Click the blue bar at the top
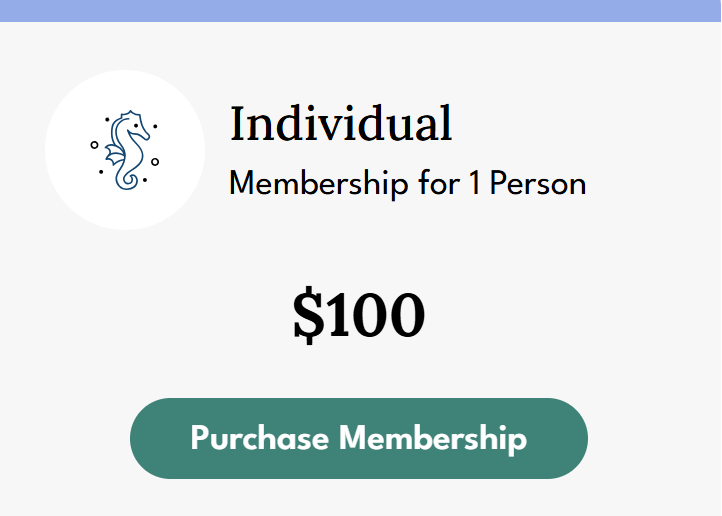 pyautogui.click(x=360, y=10)
